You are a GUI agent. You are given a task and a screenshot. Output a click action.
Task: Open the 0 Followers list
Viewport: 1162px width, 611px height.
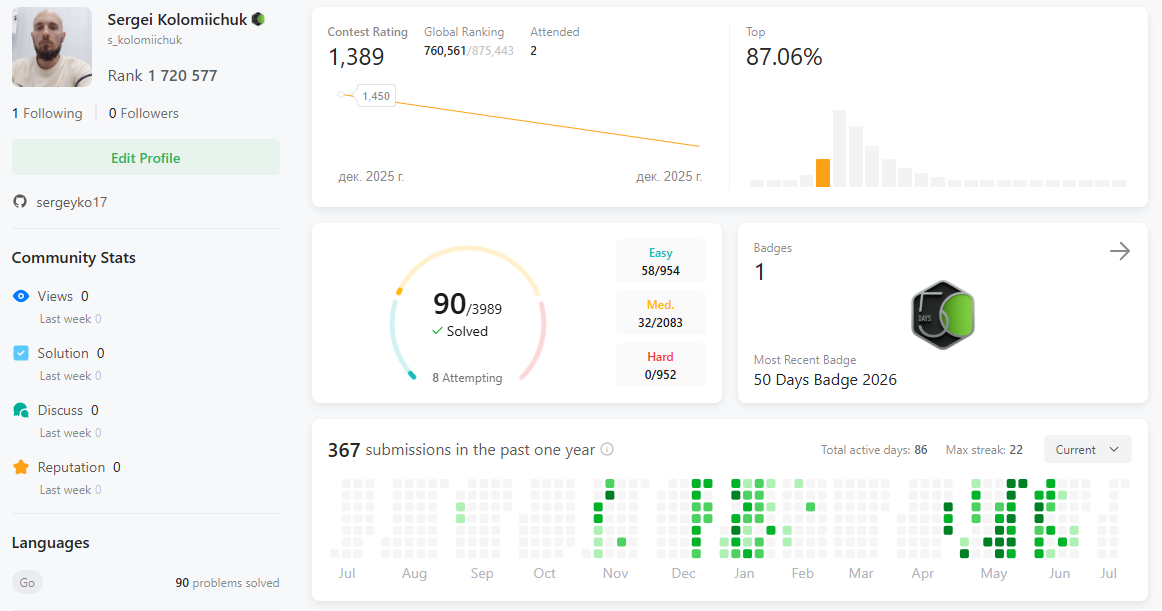[144, 113]
